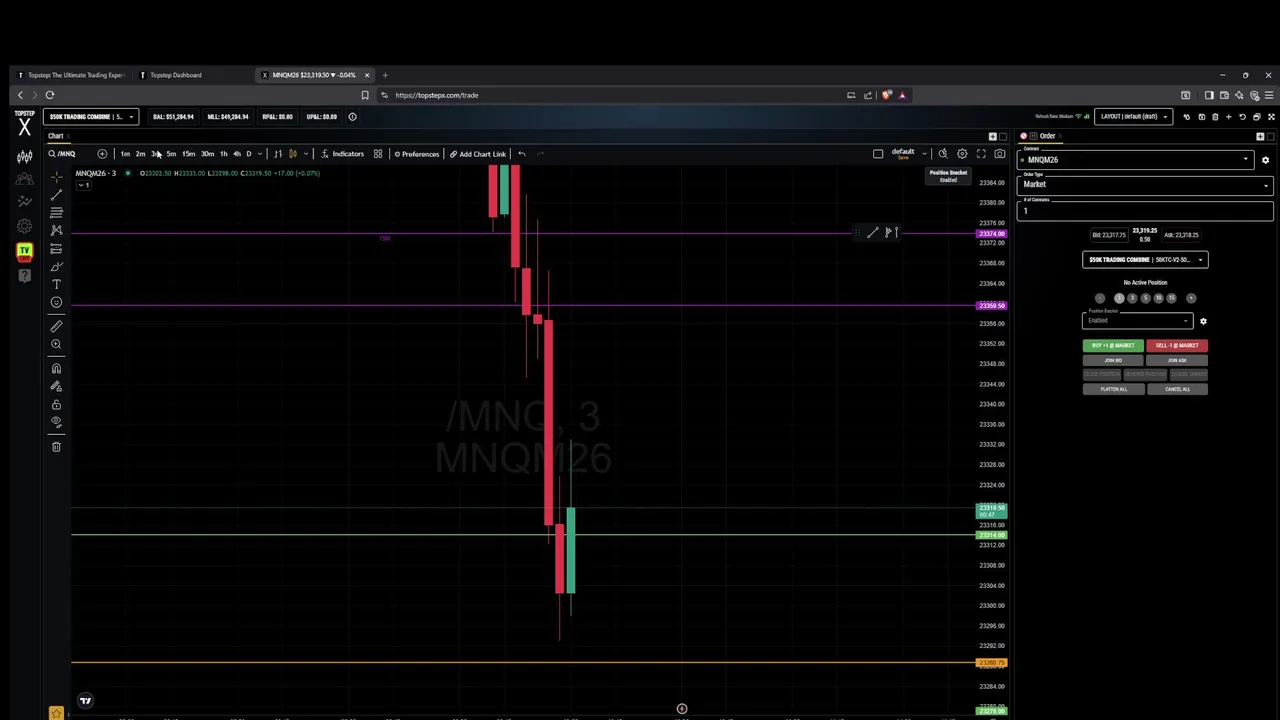Viewport: 1280px width, 720px height.
Task: Click the Add Chart Link button
Action: pyautogui.click(x=478, y=154)
